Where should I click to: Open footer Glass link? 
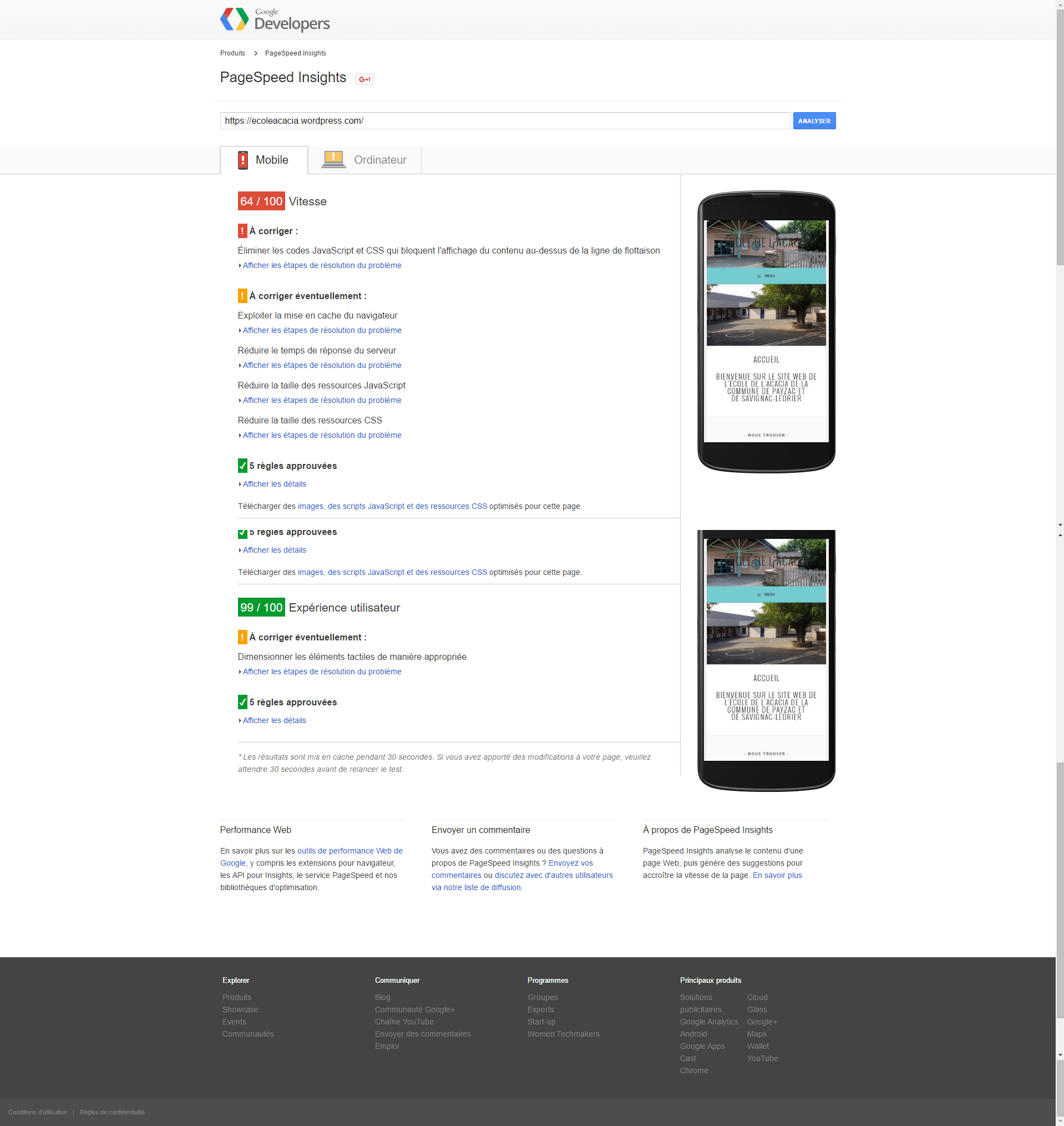(757, 1009)
